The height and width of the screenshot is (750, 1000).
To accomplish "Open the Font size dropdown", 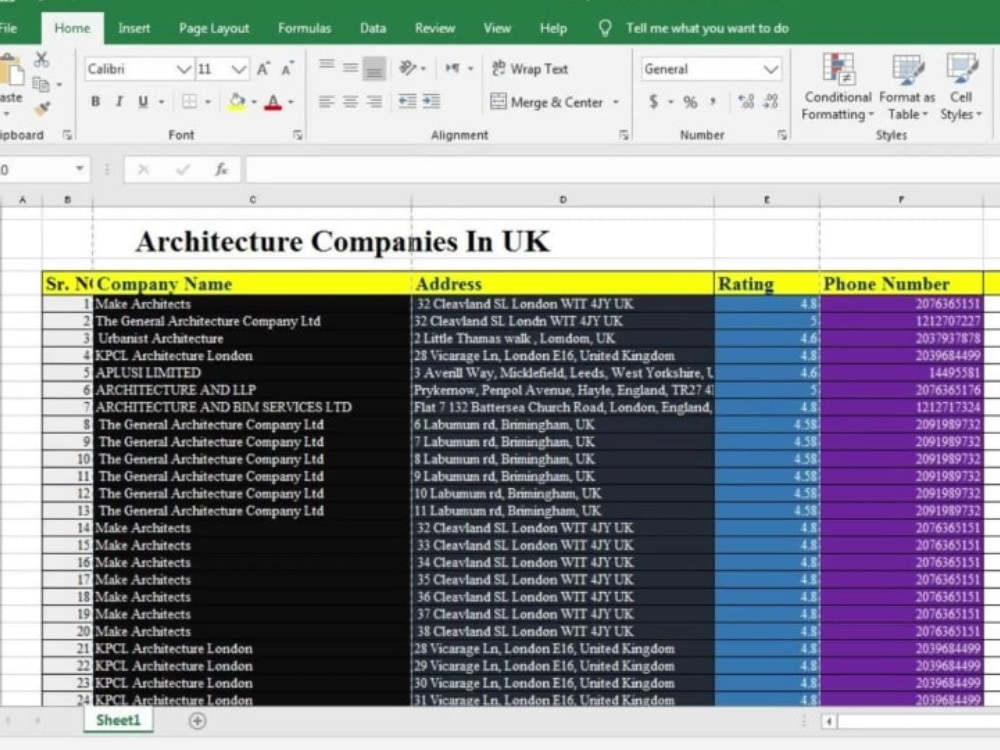I will 239,69.
